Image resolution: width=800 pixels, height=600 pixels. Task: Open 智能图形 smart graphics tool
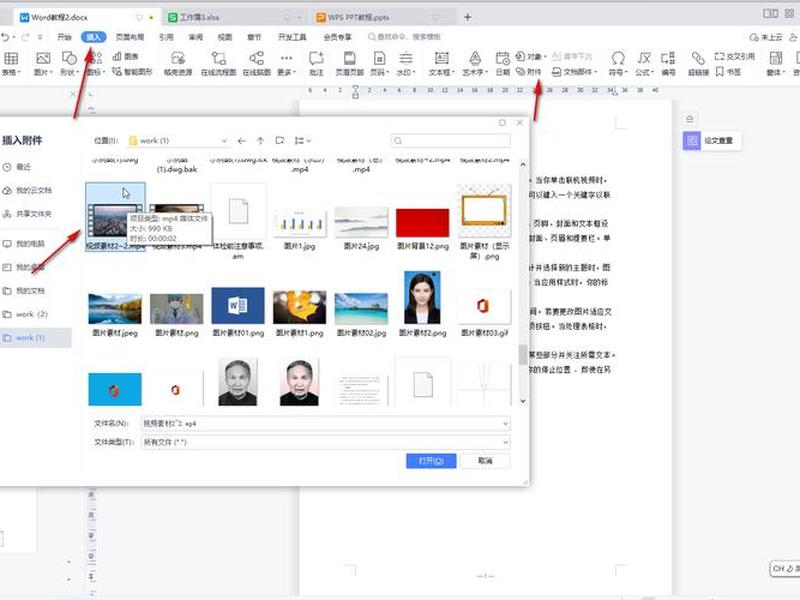point(132,71)
